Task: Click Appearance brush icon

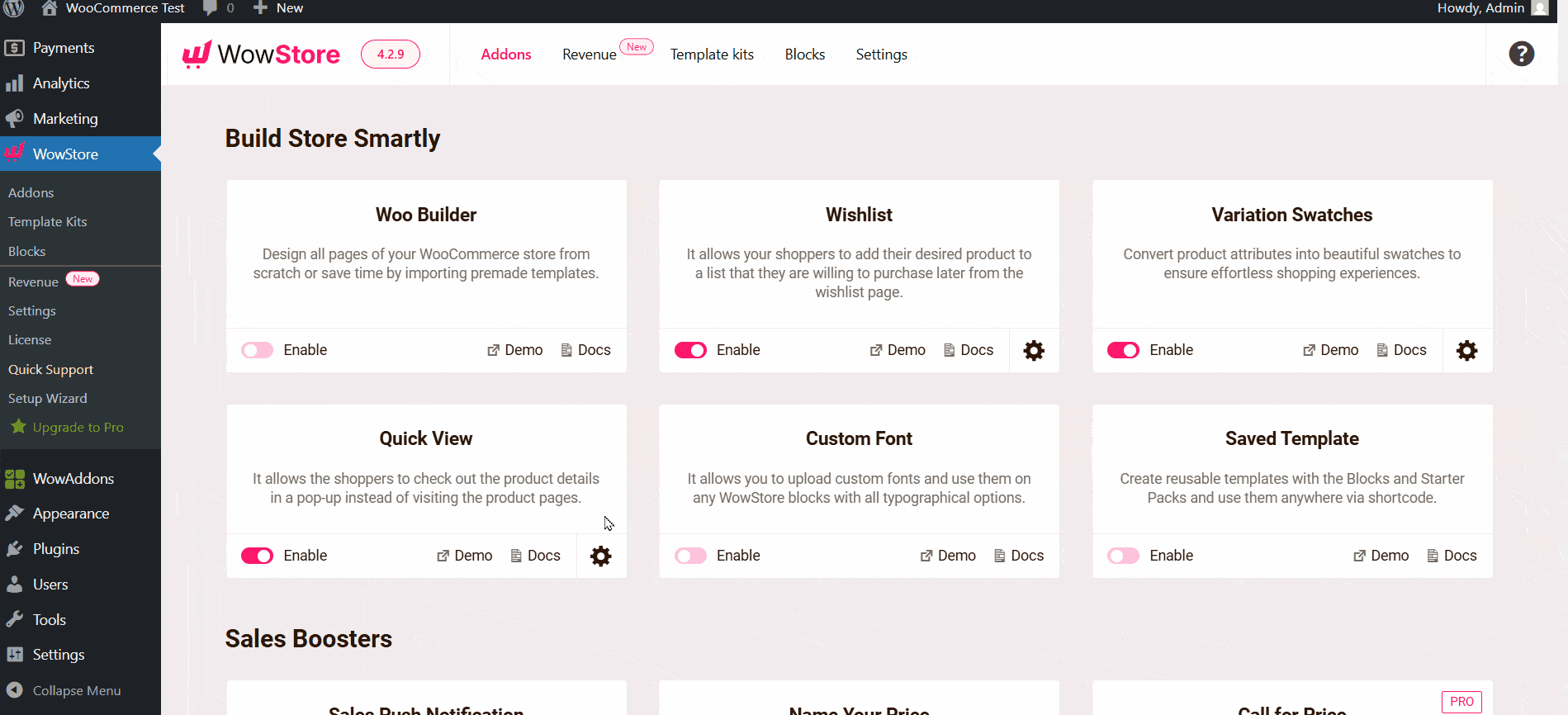Action: pyautogui.click(x=14, y=514)
